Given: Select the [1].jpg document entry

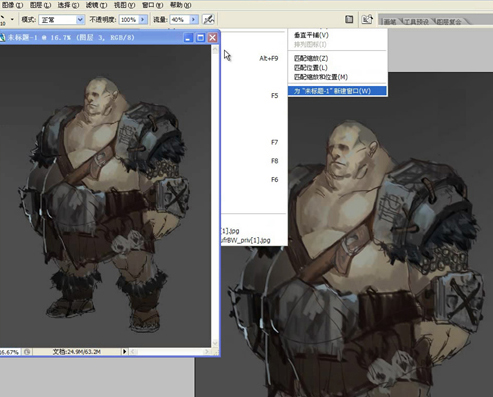Looking at the screenshot, I should 254,231.
